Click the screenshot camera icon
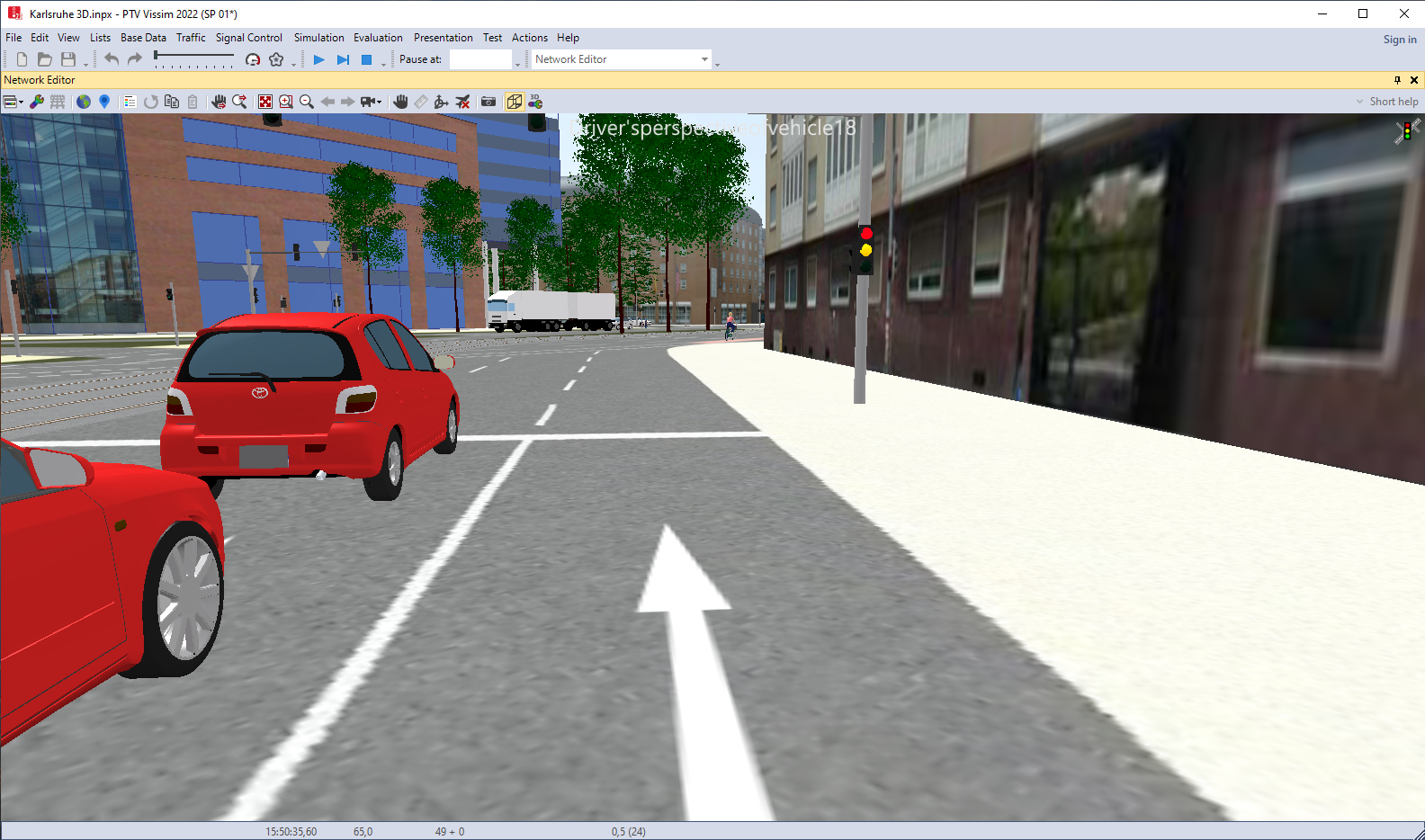The height and width of the screenshot is (840, 1425). tap(488, 102)
